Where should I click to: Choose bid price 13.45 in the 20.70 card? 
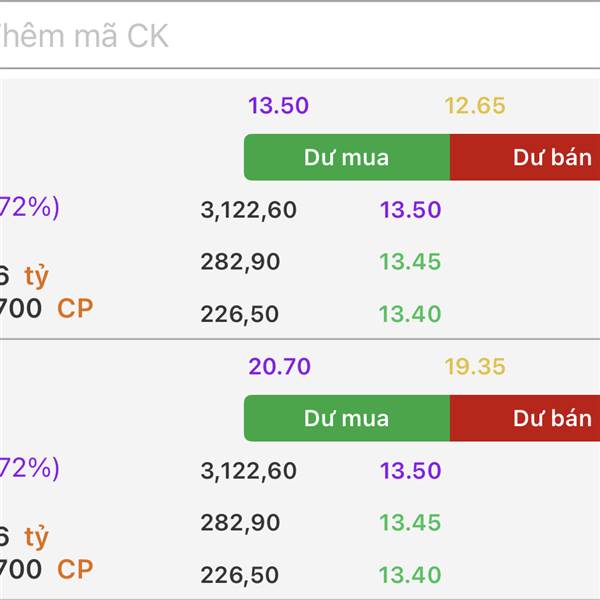(410, 523)
